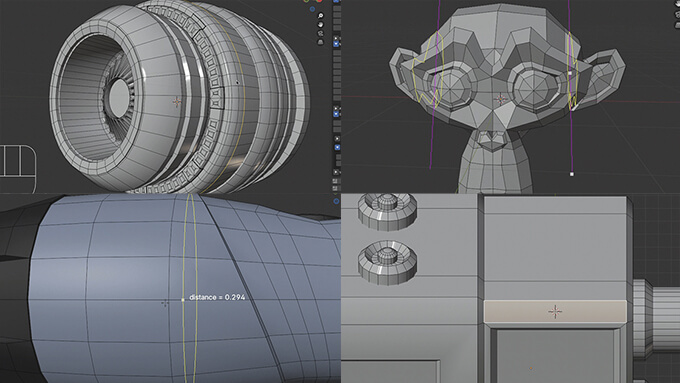This screenshot has height=383, width=680.
Task: Click the hand icon to pan view
Action: pos(320,24)
